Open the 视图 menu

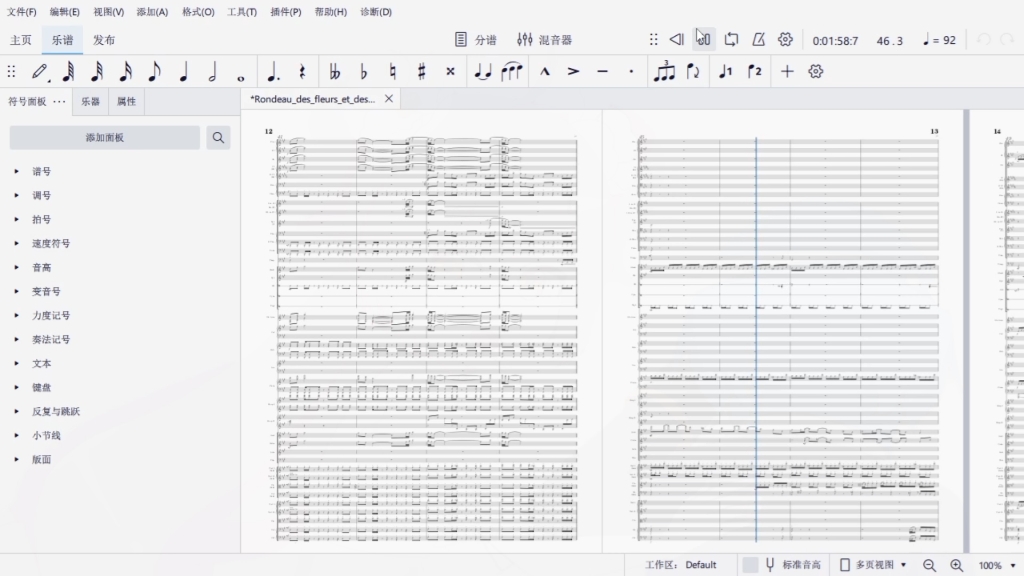pos(108,12)
